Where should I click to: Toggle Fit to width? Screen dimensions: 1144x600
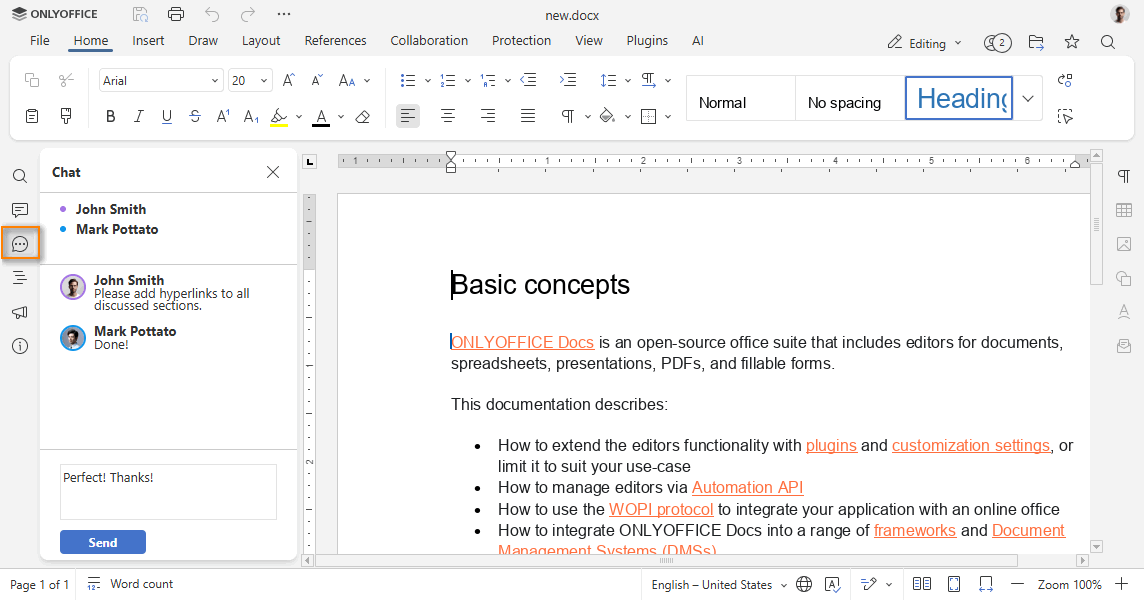click(x=986, y=584)
